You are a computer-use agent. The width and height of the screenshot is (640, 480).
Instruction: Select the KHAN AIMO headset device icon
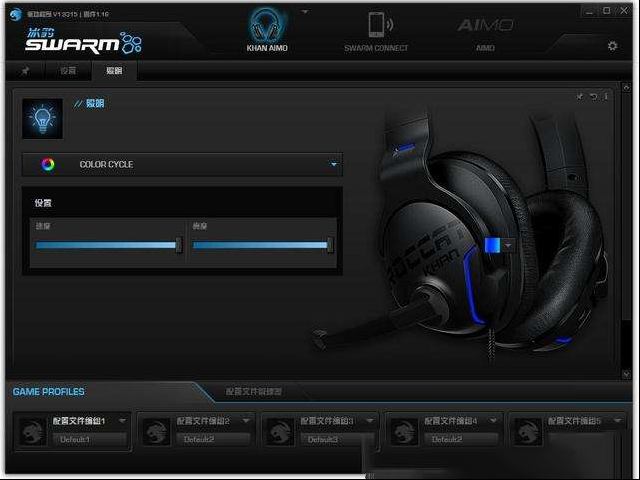pyautogui.click(x=267, y=25)
